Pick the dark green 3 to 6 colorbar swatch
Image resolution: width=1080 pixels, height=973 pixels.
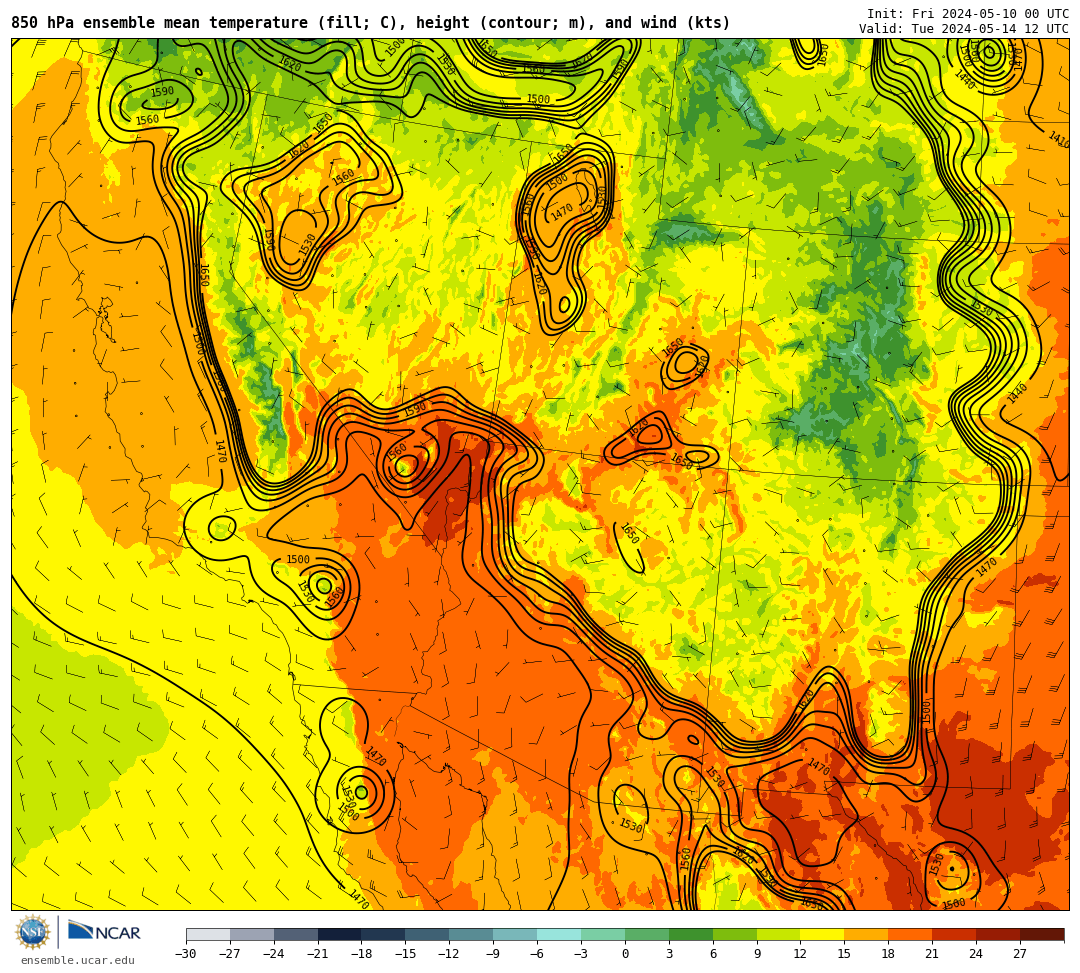click(691, 934)
